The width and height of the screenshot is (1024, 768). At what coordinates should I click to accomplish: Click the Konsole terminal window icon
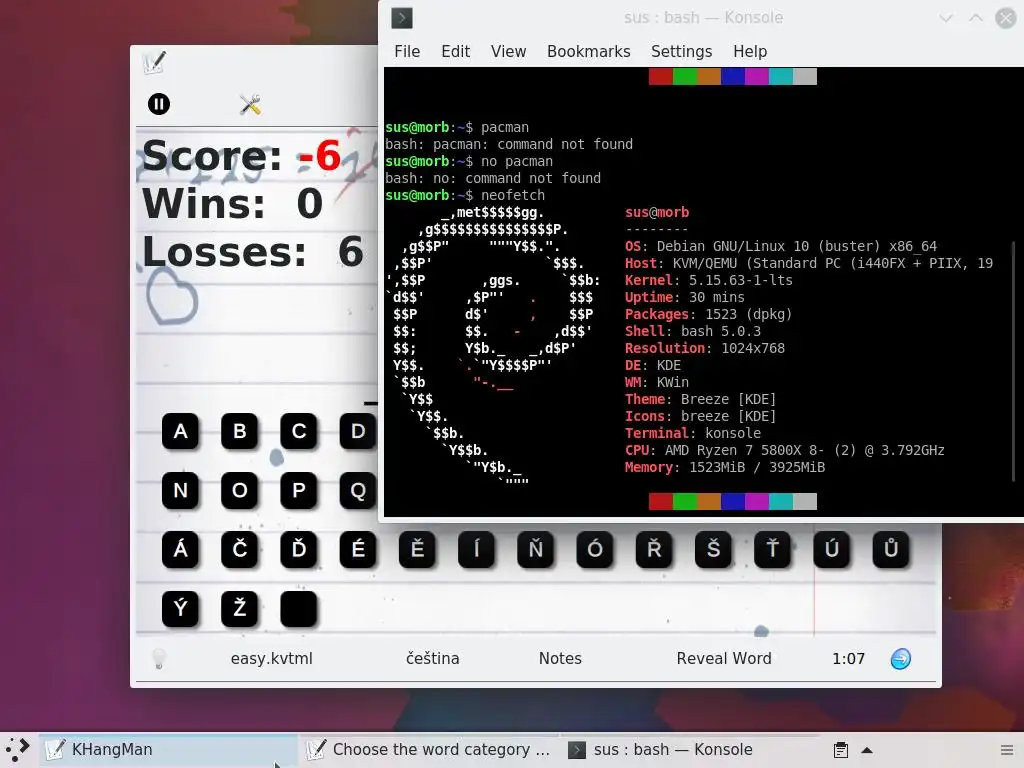[x=402, y=18]
